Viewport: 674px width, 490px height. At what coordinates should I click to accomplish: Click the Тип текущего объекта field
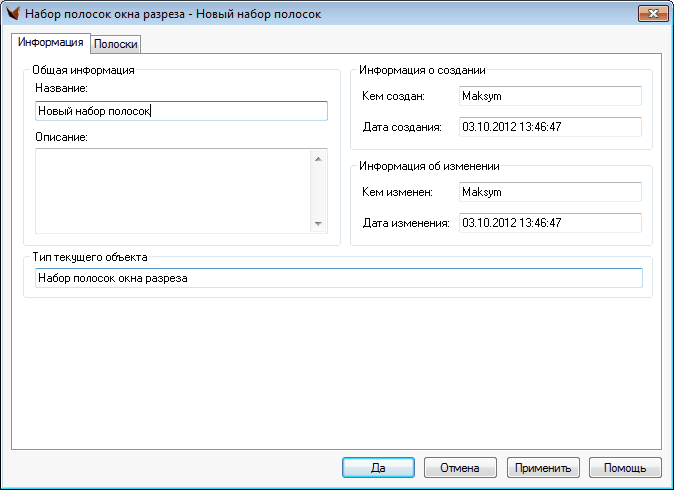(337, 278)
